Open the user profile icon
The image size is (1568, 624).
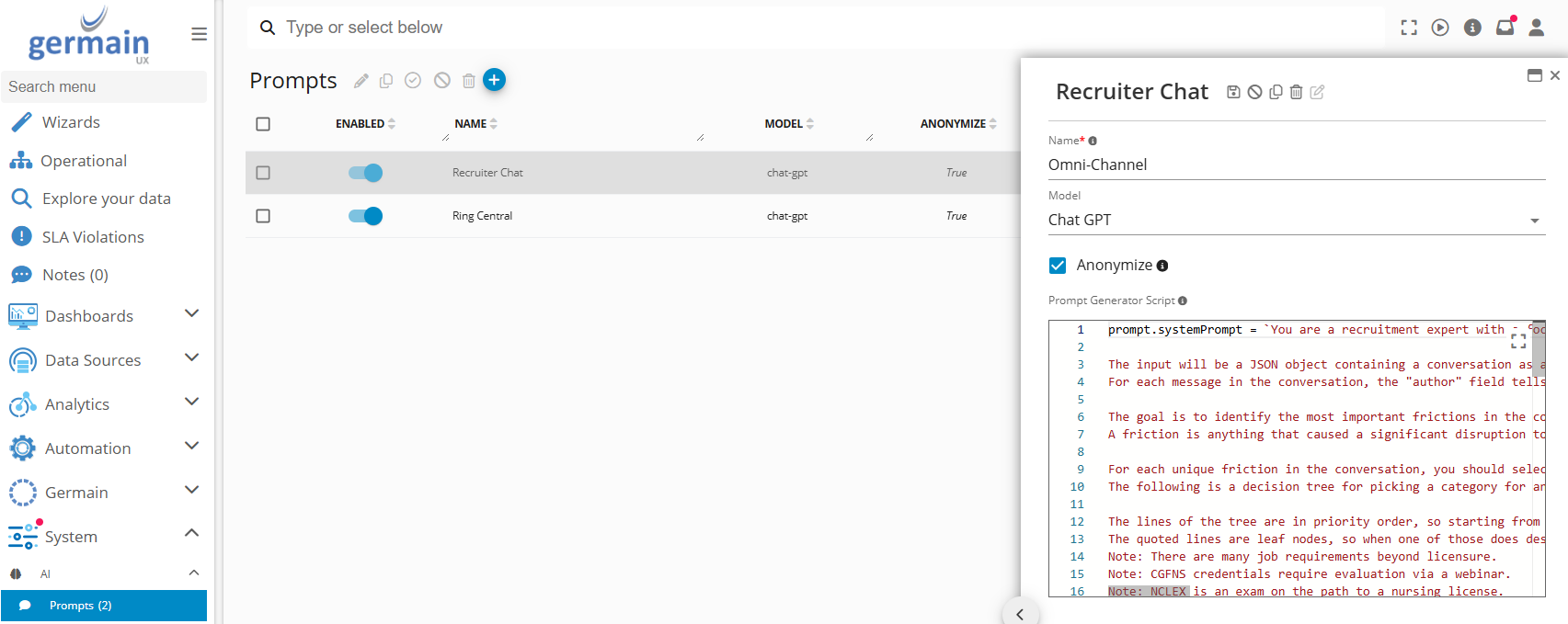click(1536, 28)
